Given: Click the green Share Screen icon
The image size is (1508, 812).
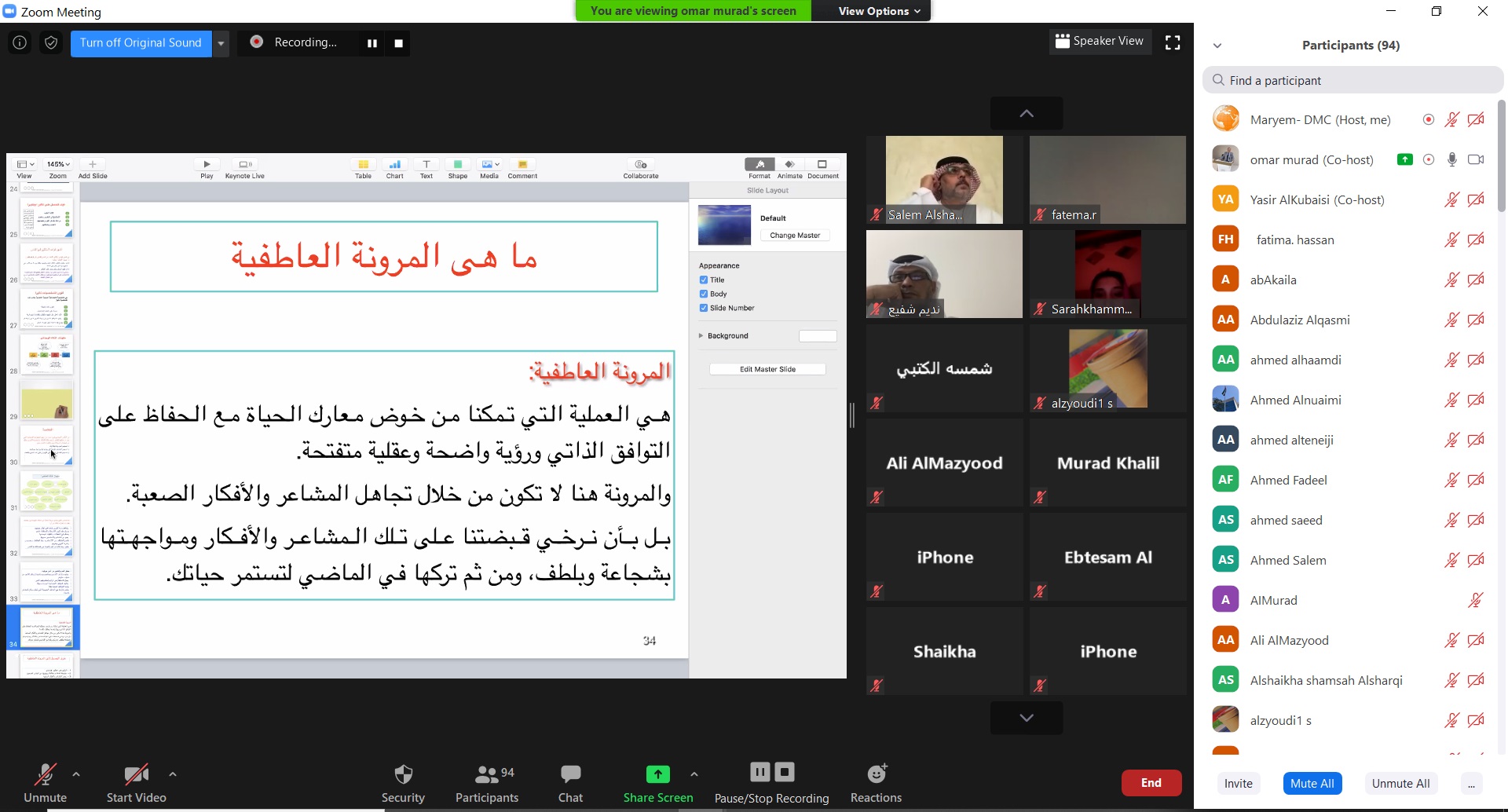Looking at the screenshot, I should coord(657,774).
